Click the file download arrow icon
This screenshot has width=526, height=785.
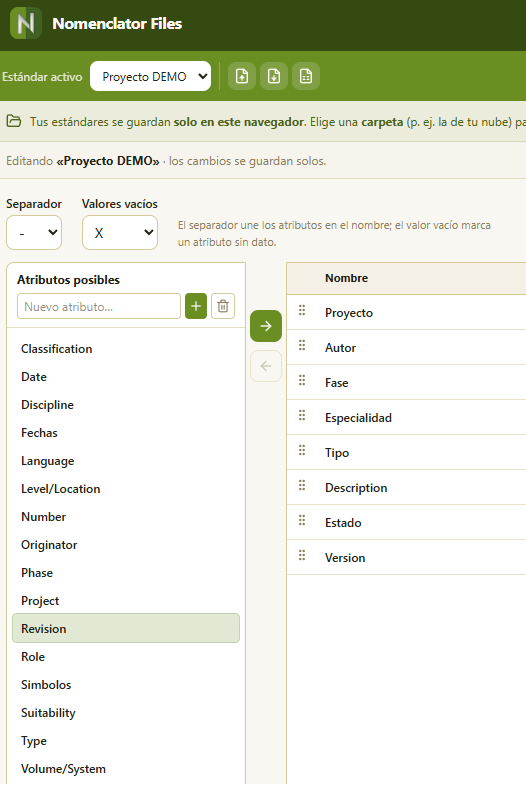pyautogui.click(x=274, y=76)
